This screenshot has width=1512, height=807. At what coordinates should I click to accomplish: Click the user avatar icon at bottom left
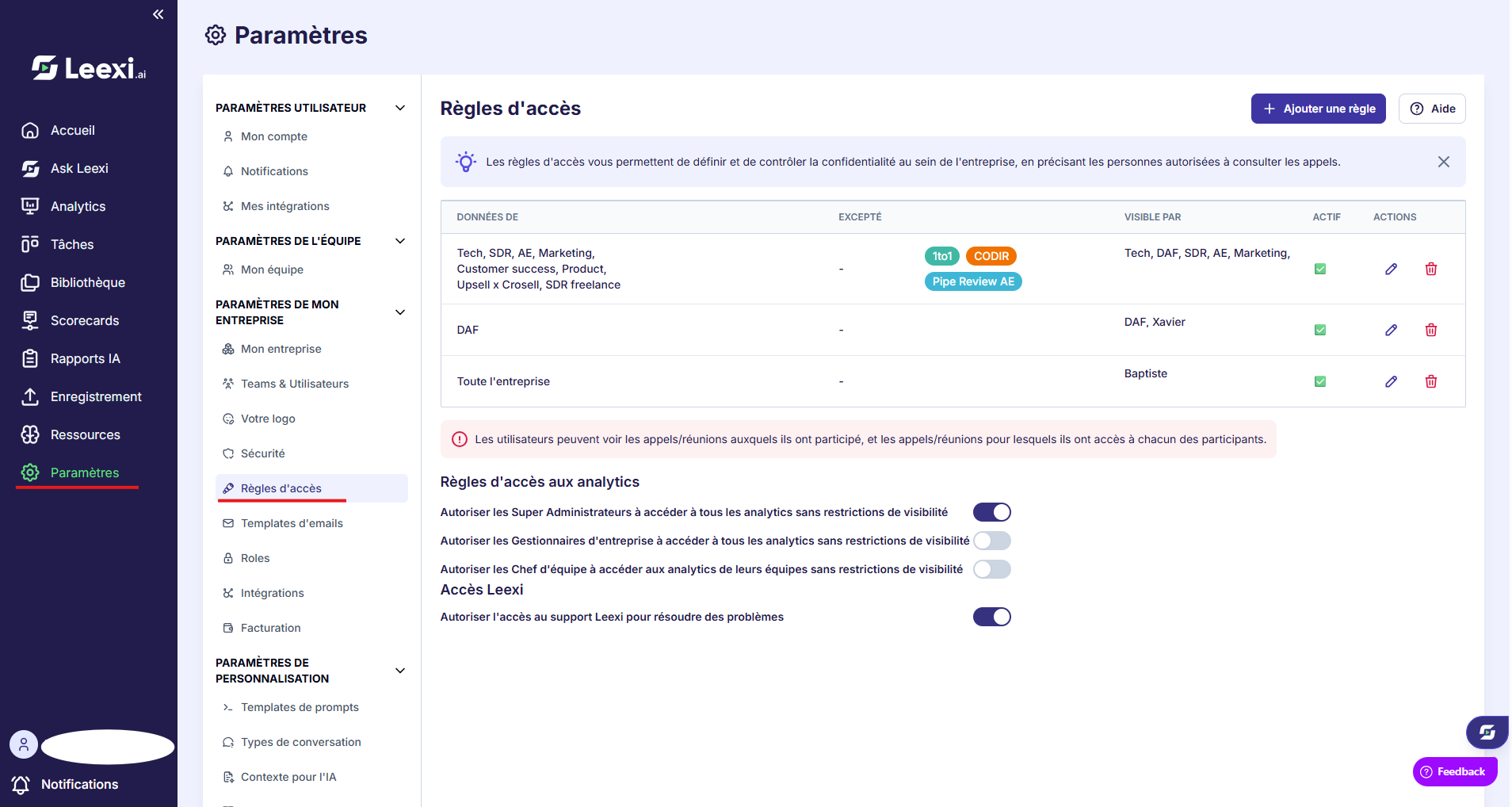pyautogui.click(x=24, y=744)
